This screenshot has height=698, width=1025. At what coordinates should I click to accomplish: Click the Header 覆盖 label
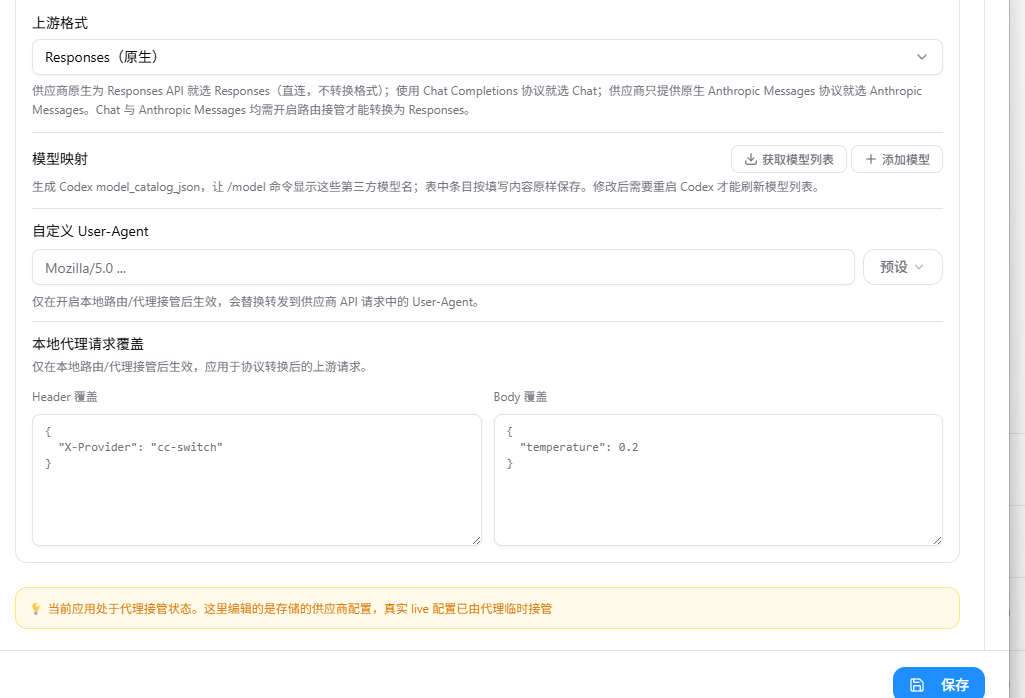click(x=65, y=397)
